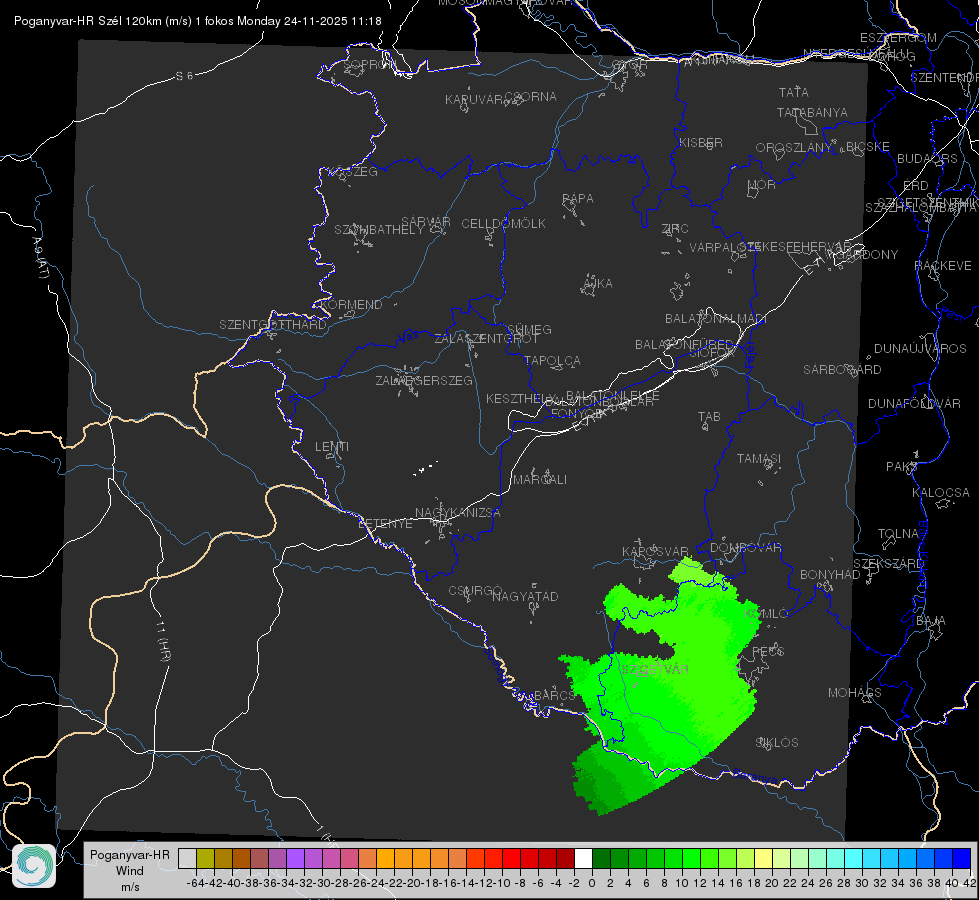Click the SOPRON city label
979x900 pixels.
coord(370,64)
